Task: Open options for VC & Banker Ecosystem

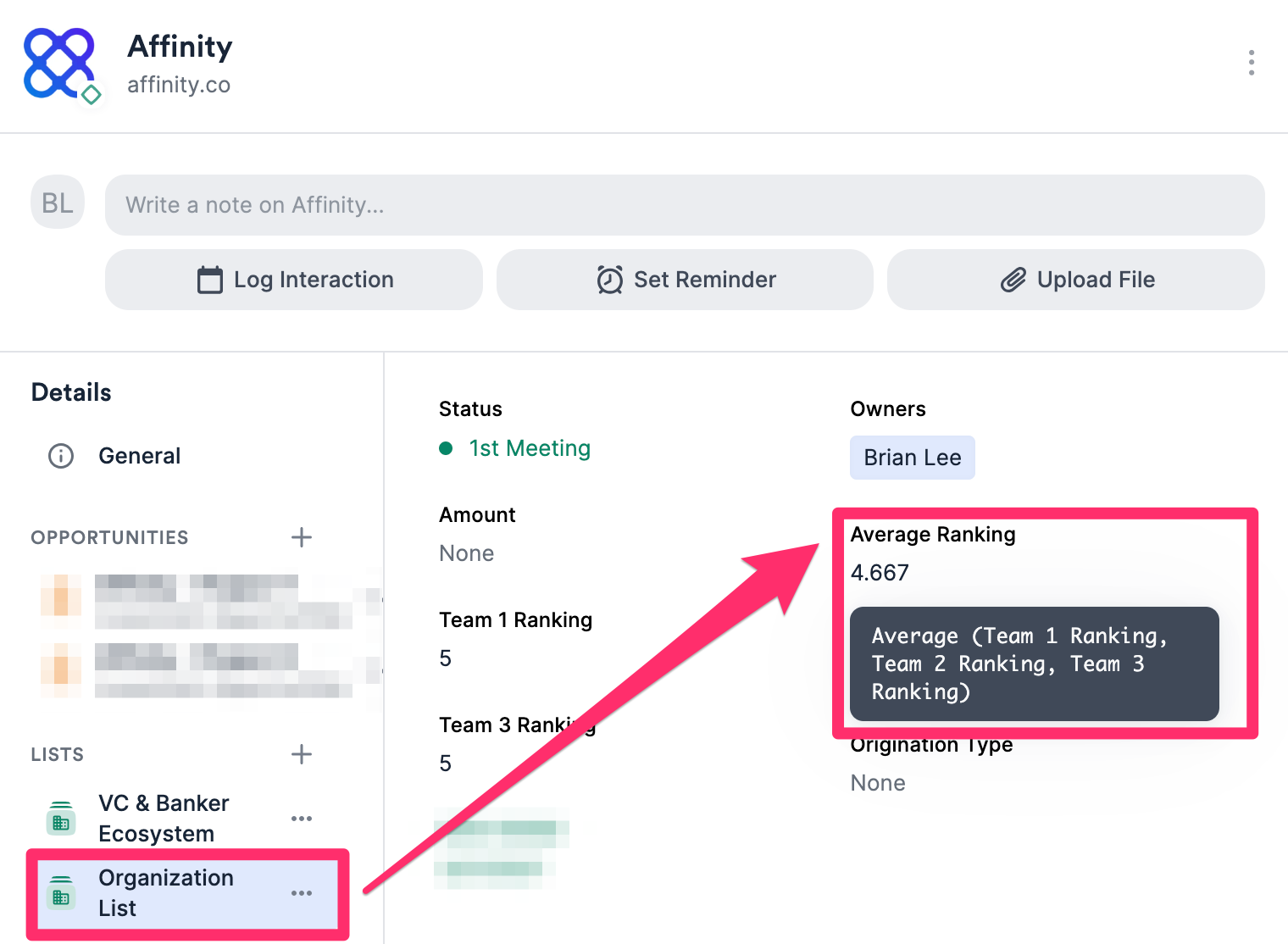Action: pyautogui.click(x=302, y=818)
